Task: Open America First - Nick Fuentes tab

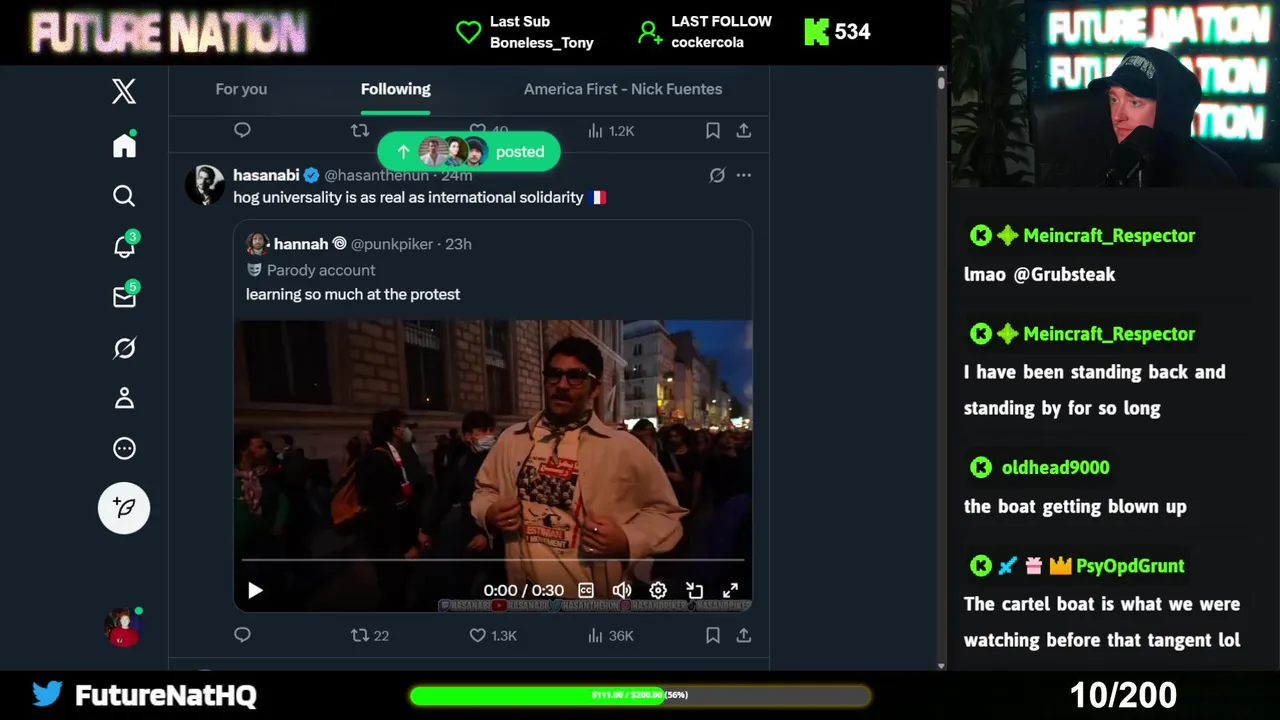Action: point(623,89)
